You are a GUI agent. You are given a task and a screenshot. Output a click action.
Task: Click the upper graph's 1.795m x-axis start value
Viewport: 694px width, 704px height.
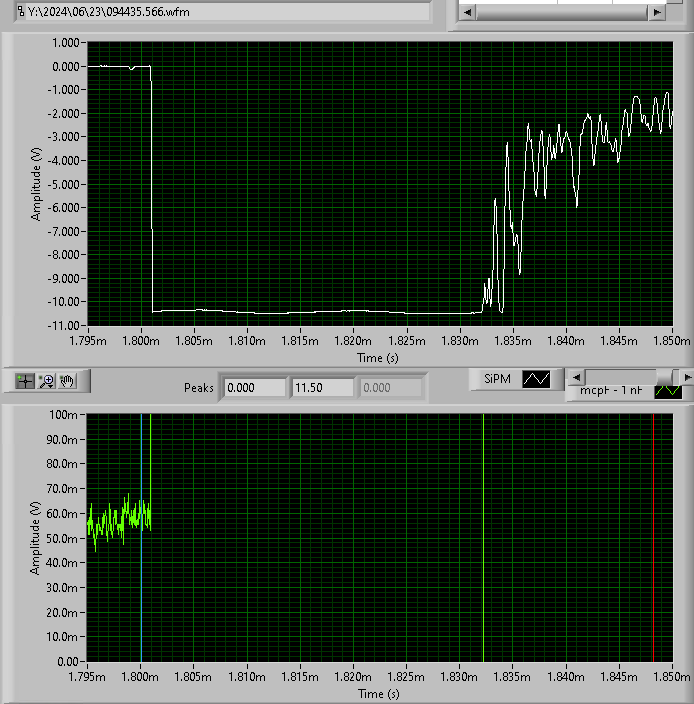88,341
